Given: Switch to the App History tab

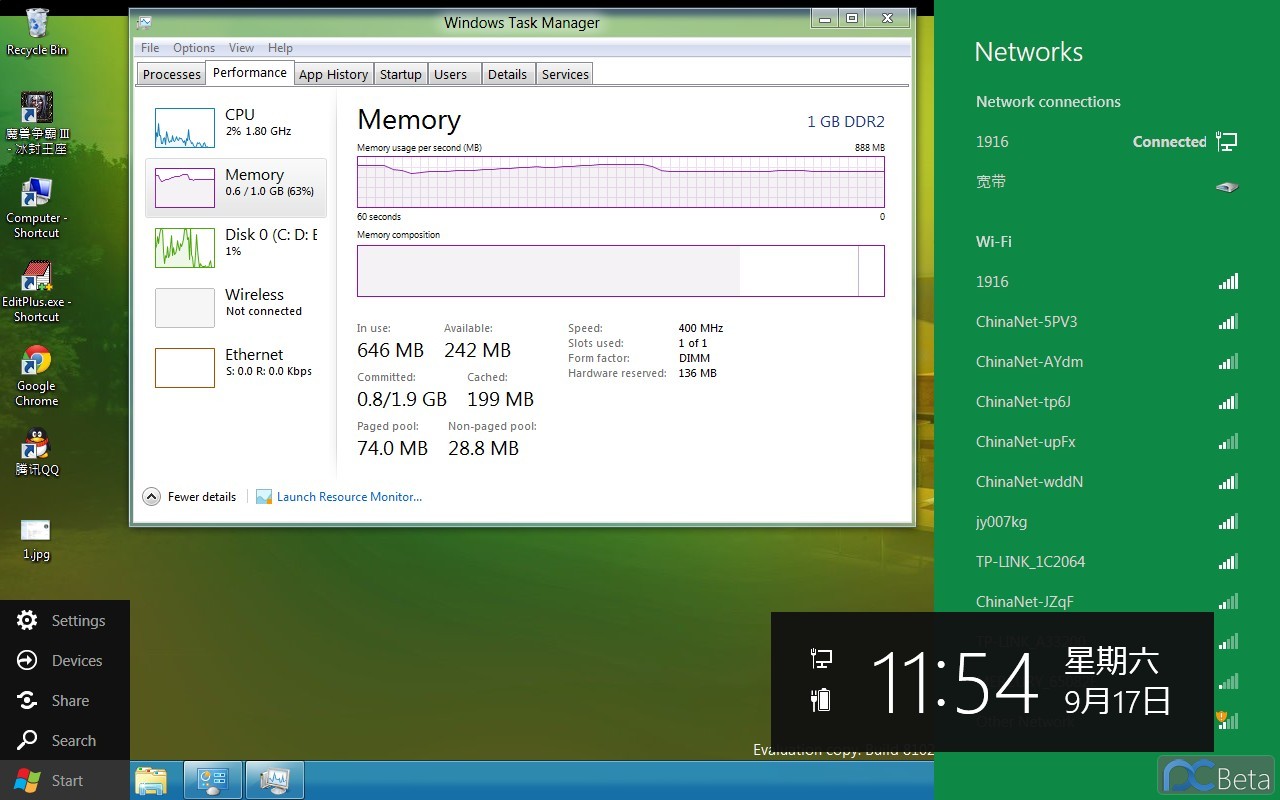Looking at the screenshot, I should point(333,74).
